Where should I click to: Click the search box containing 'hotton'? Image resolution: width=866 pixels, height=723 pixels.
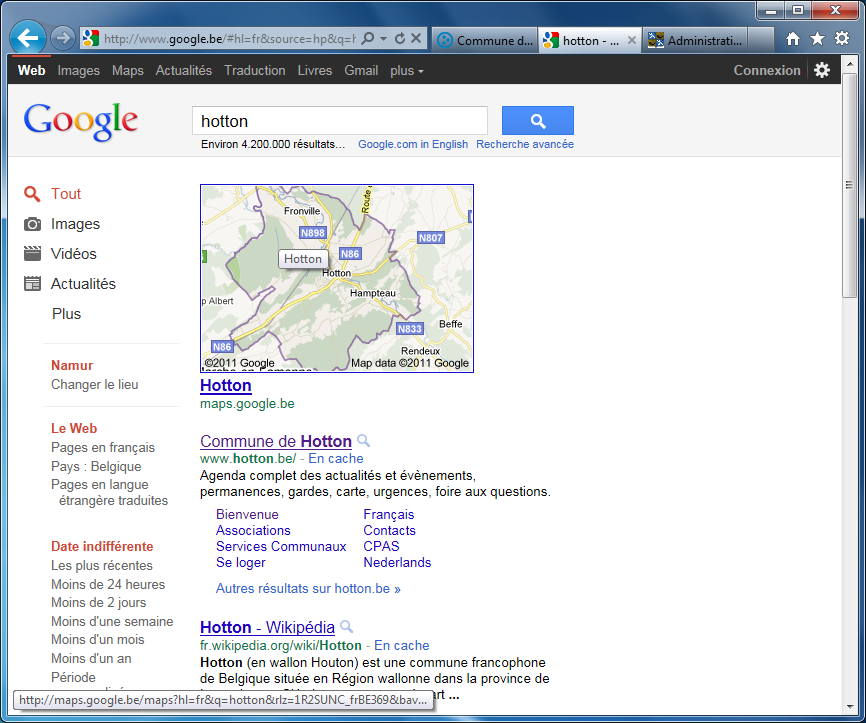(x=340, y=120)
